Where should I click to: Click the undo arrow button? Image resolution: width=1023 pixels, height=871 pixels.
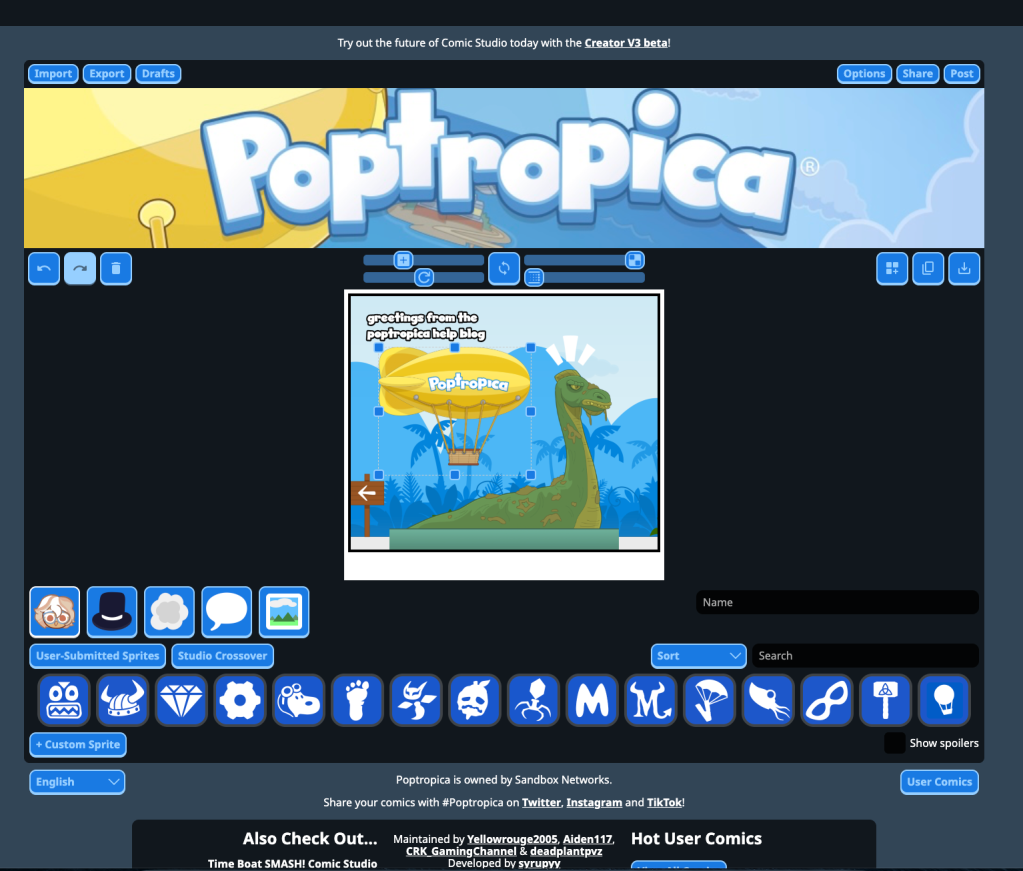tap(44, 268)
